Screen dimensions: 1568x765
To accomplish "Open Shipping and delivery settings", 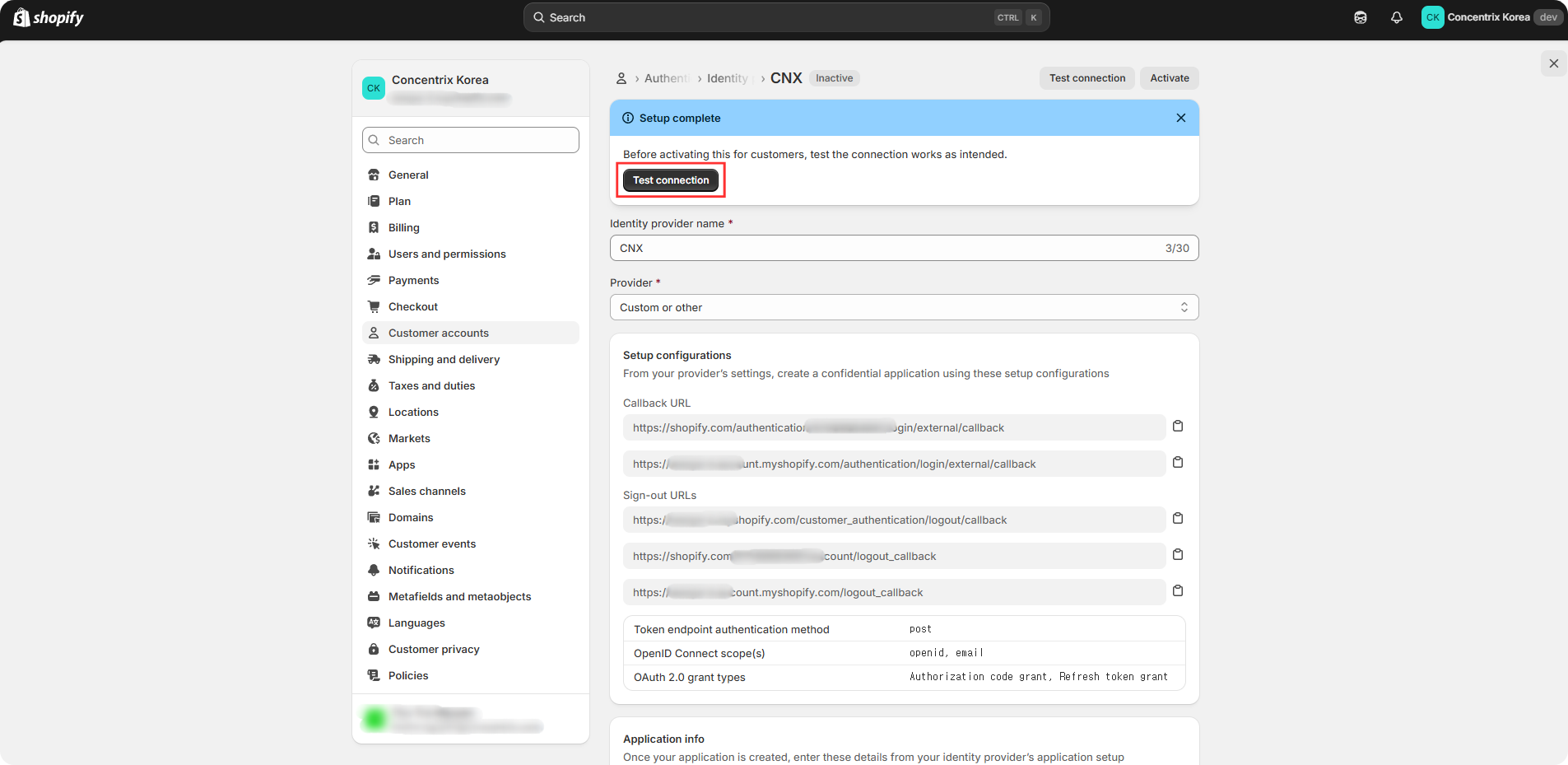I will click(471, 359).
